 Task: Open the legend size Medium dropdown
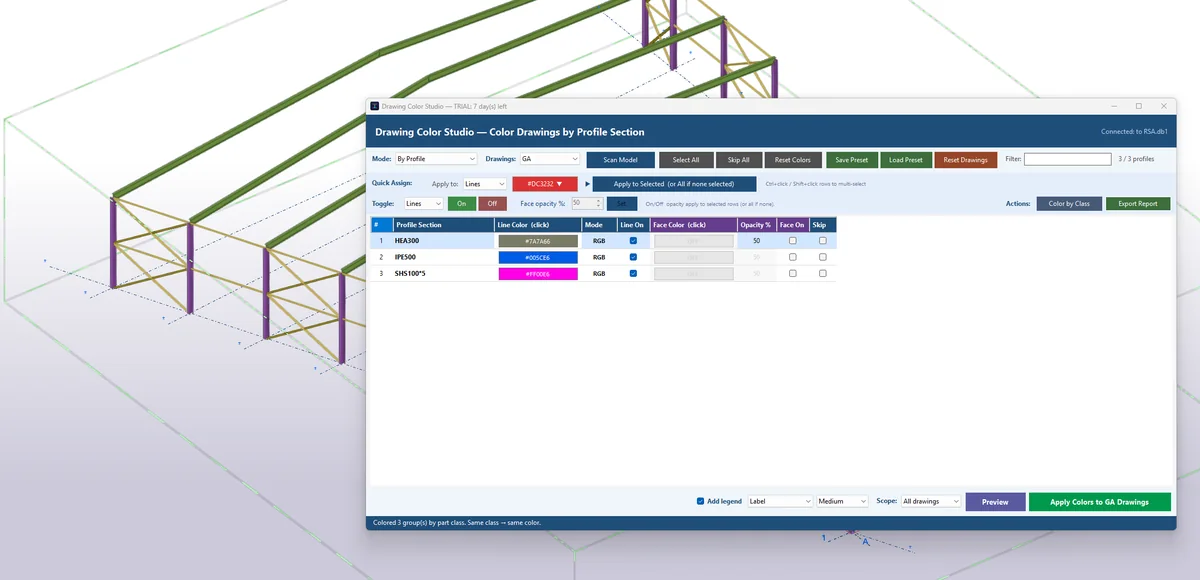tap(842, 501)
